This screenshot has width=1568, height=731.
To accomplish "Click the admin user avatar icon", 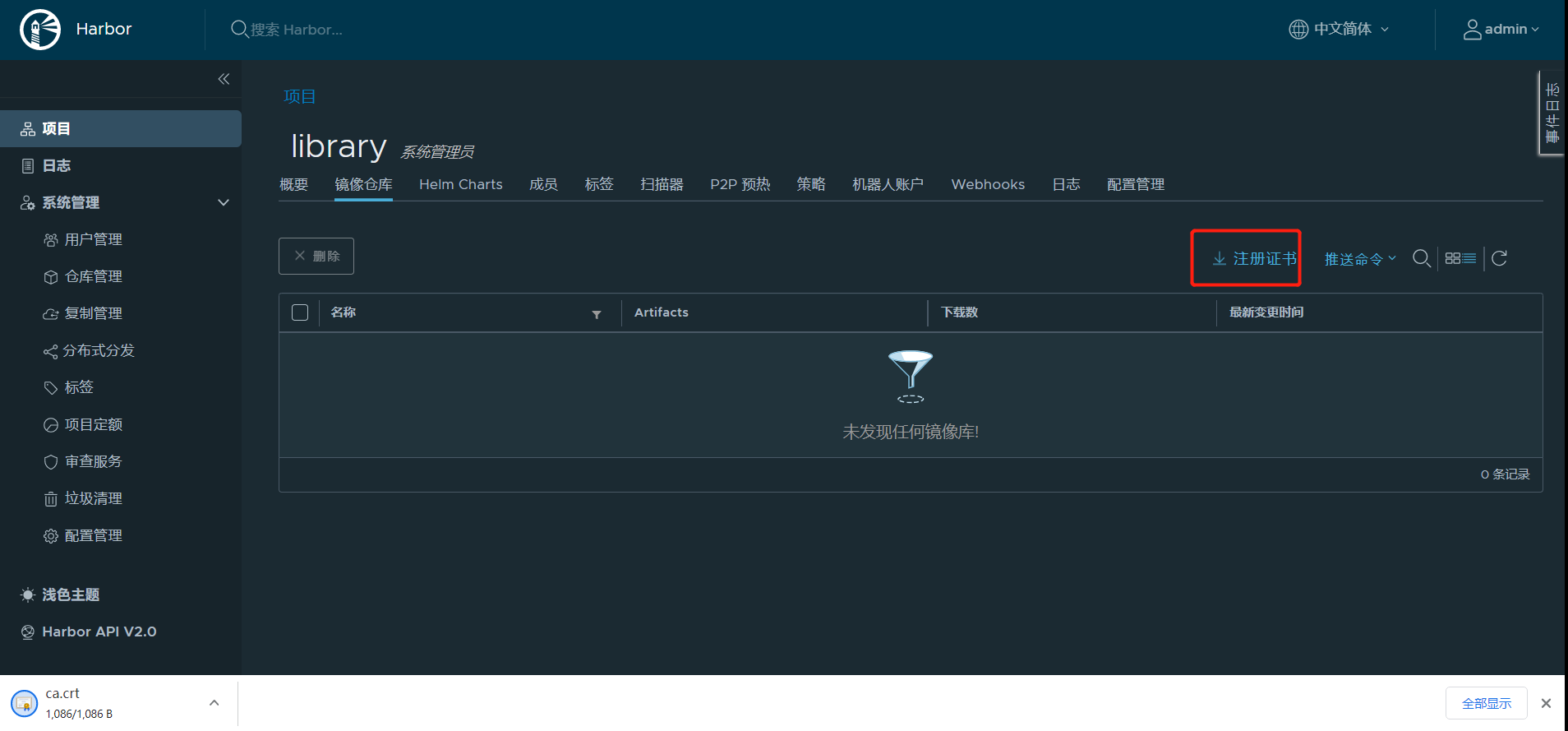I will click(x=1473, y=29).
